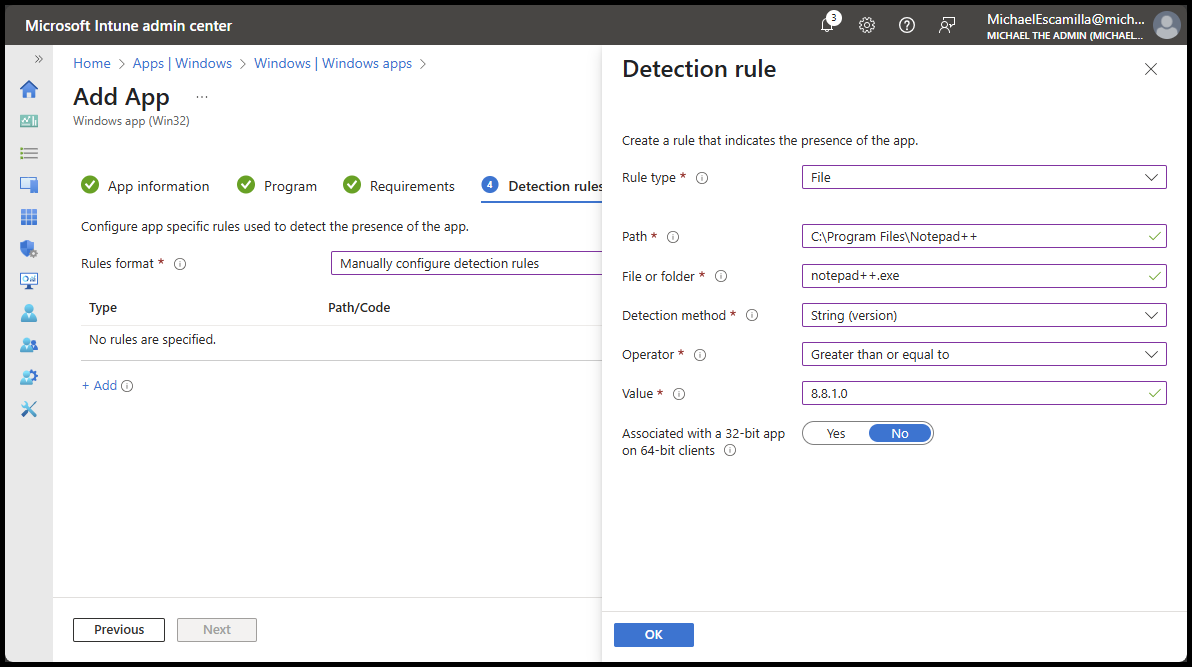Viewport: 1192px width, 667px height.
Task: Keep 32-bit app association set to No
Action: (x=899, y=432)
